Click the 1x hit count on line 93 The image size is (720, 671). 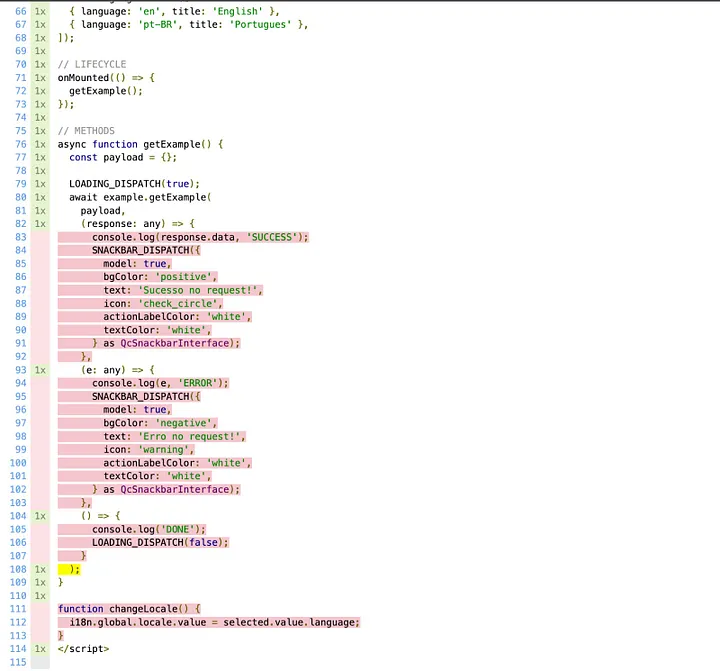point(40,370)
